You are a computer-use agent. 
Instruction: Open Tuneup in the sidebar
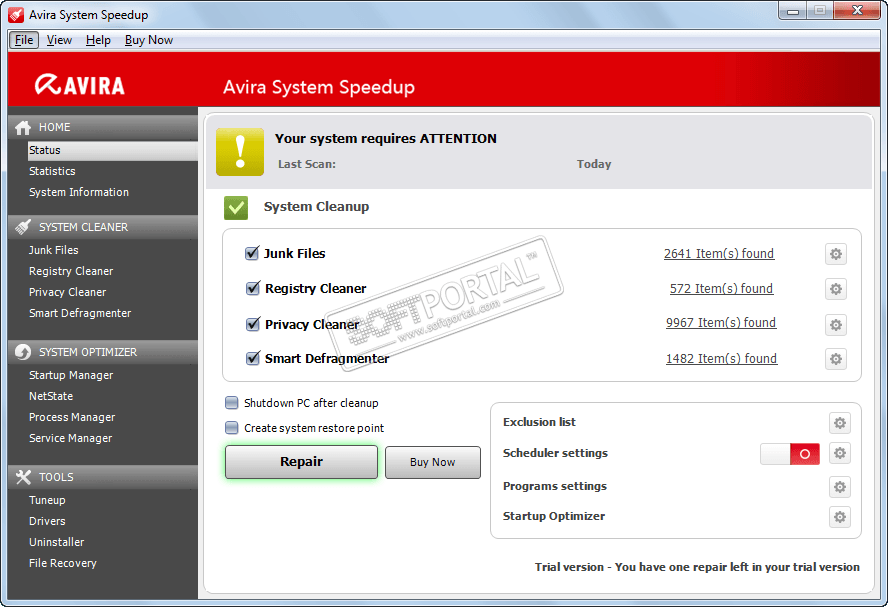[x=47, y=501]
